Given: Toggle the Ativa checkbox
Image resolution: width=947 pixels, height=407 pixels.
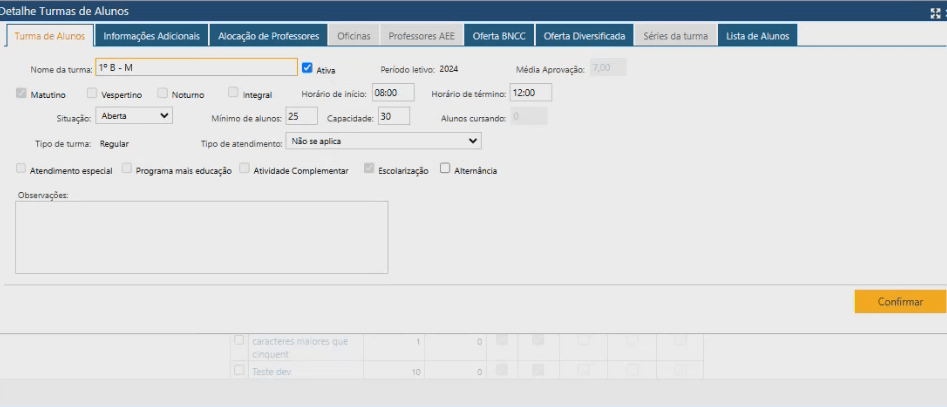Looking at the screenshot, I should [x=308, y=69].
